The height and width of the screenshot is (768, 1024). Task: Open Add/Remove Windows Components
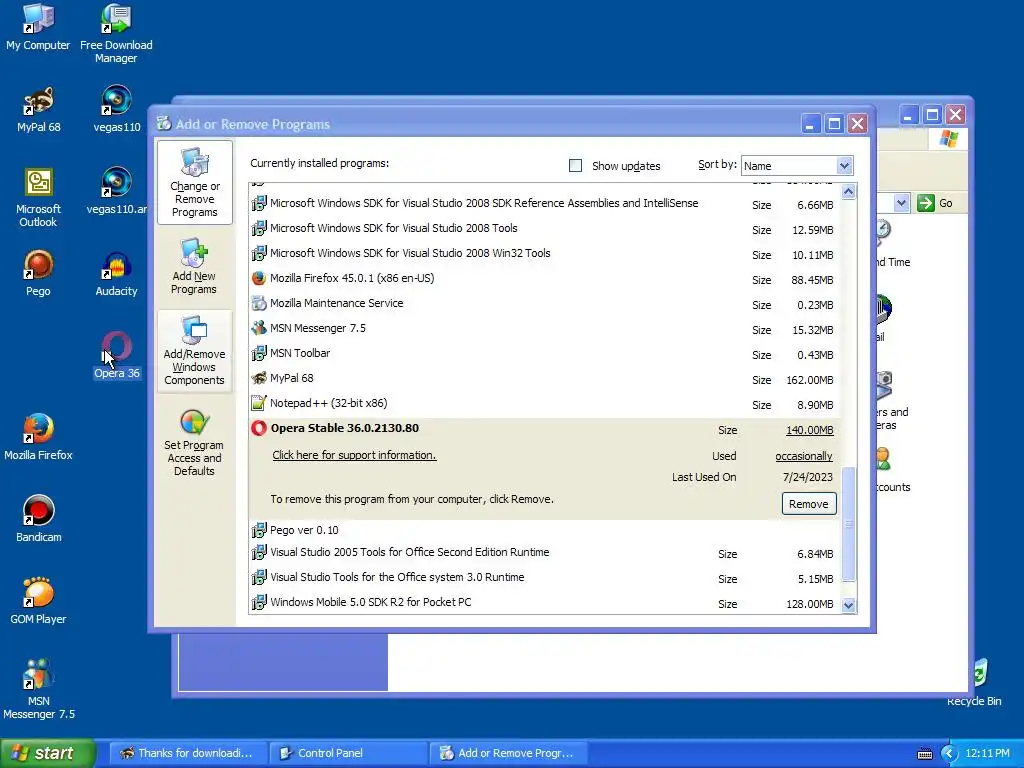point(195,351)
